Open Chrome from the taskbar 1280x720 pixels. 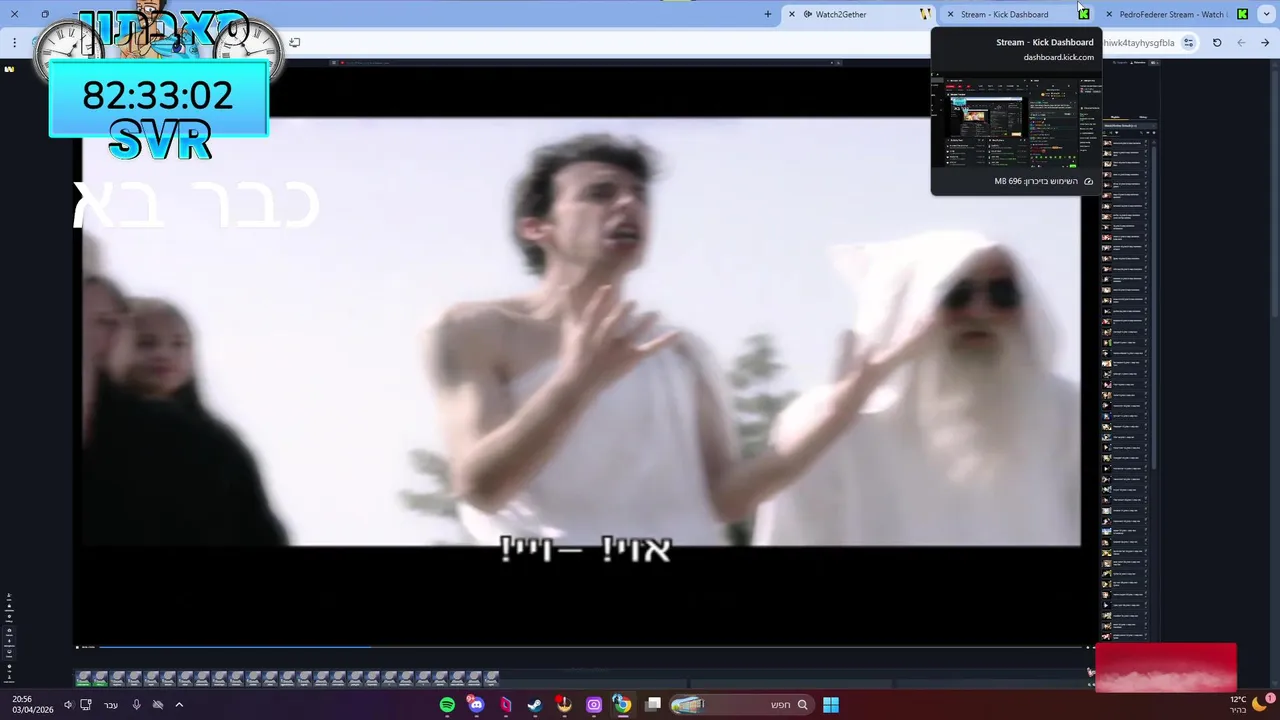click(x=623, y=705)
